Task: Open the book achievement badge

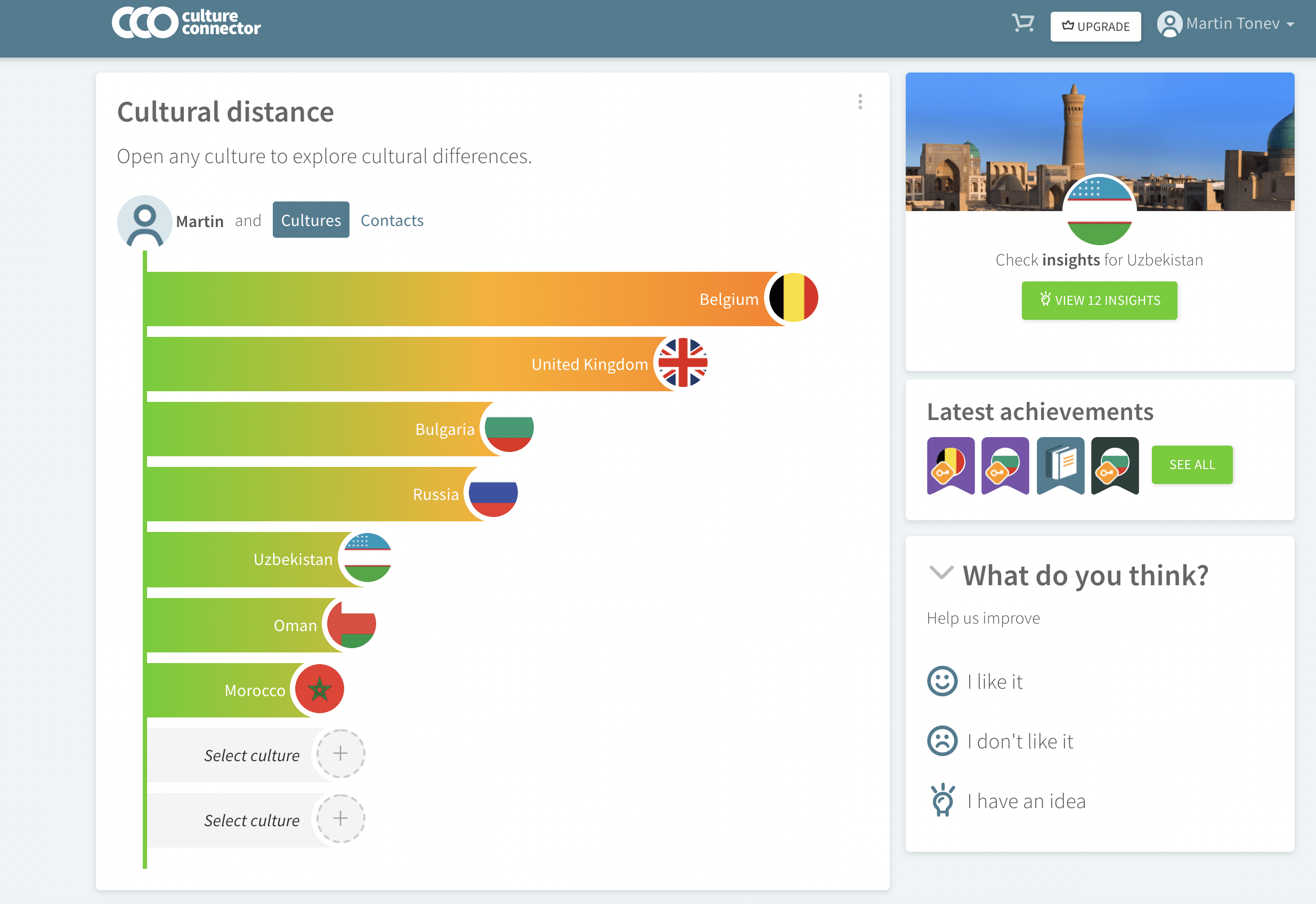Action: [x=1060, y=465]
